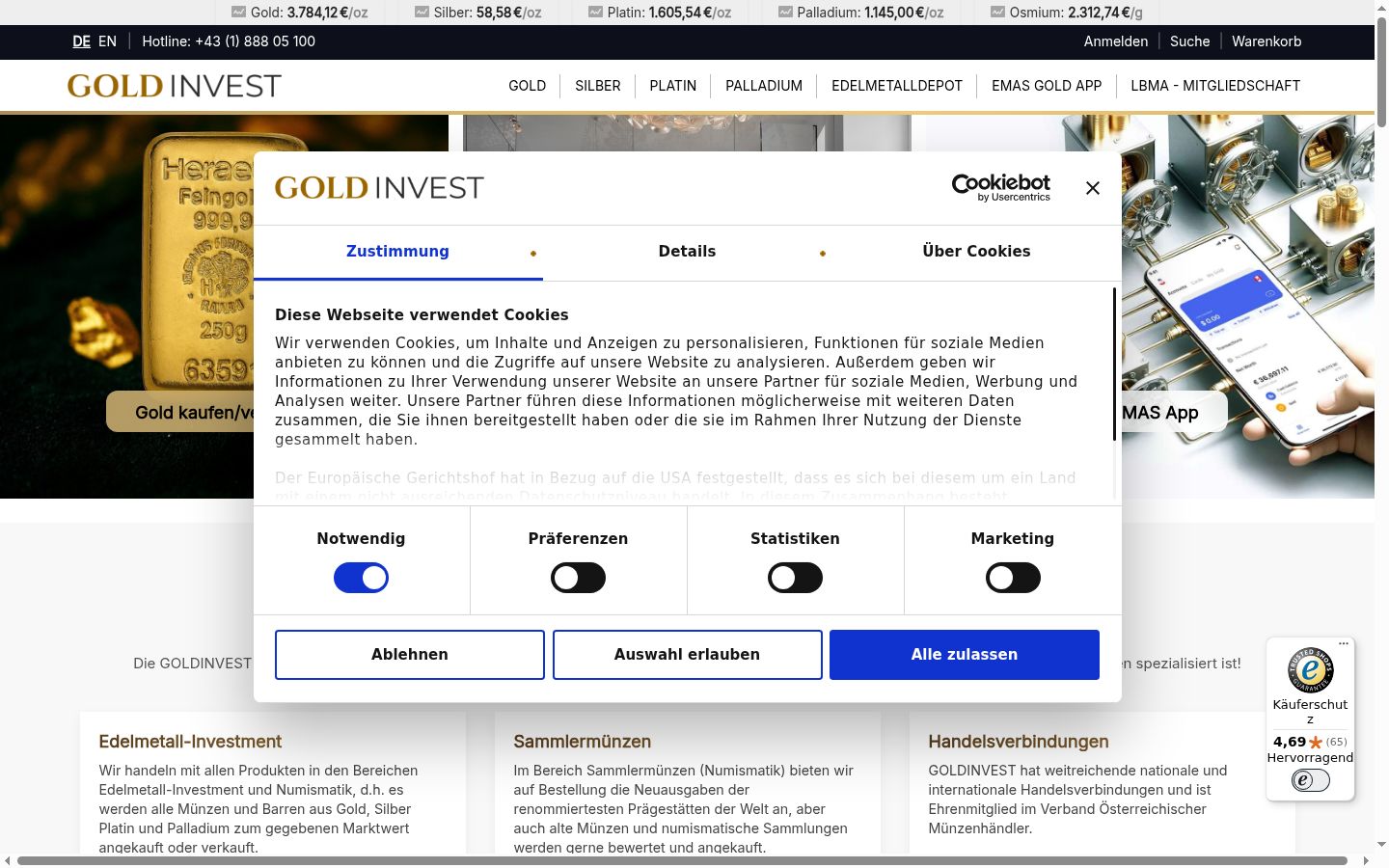Open the Trusted Shops badge options menu

1344,643
